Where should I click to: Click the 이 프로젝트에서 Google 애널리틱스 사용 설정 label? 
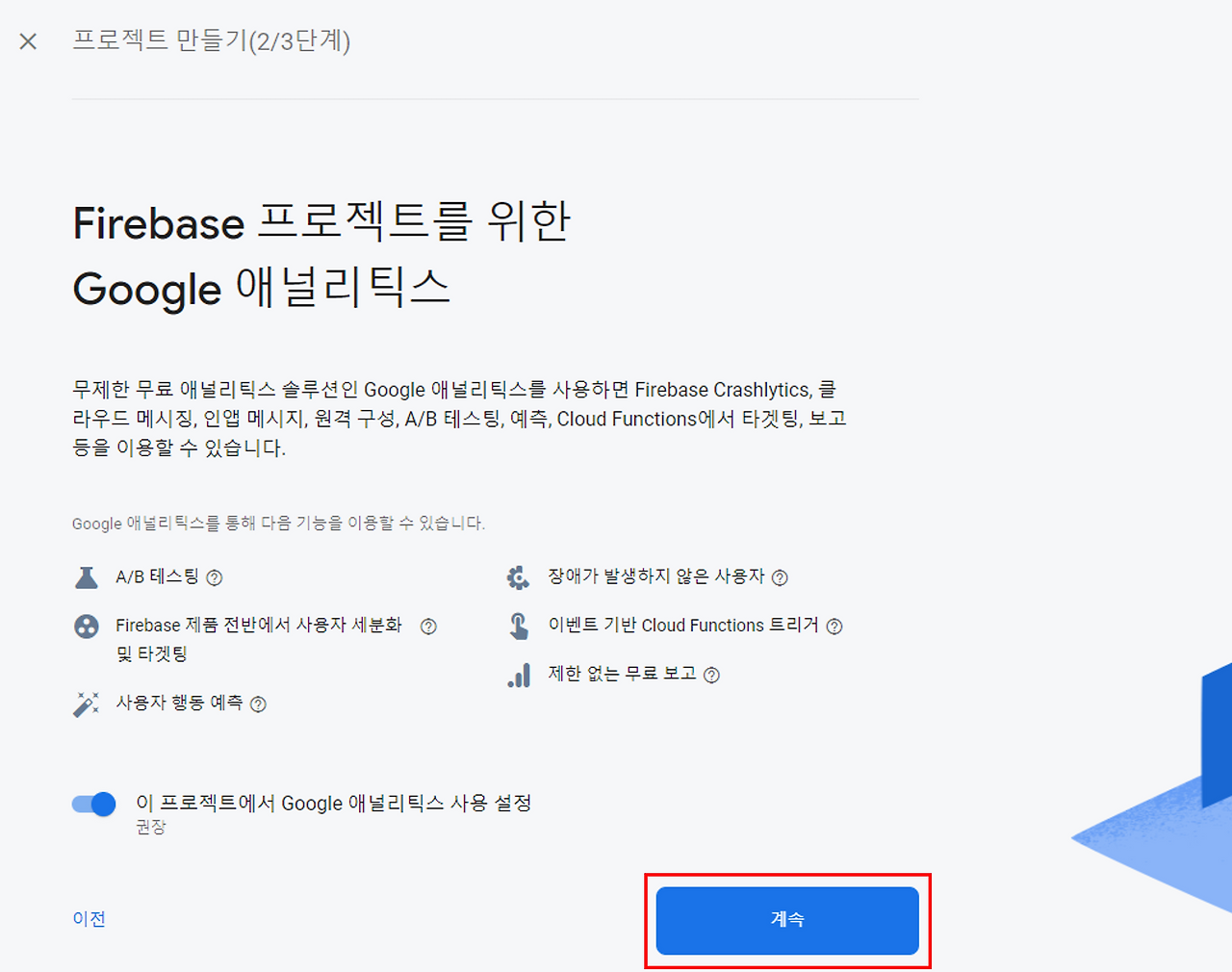point(333,803)
